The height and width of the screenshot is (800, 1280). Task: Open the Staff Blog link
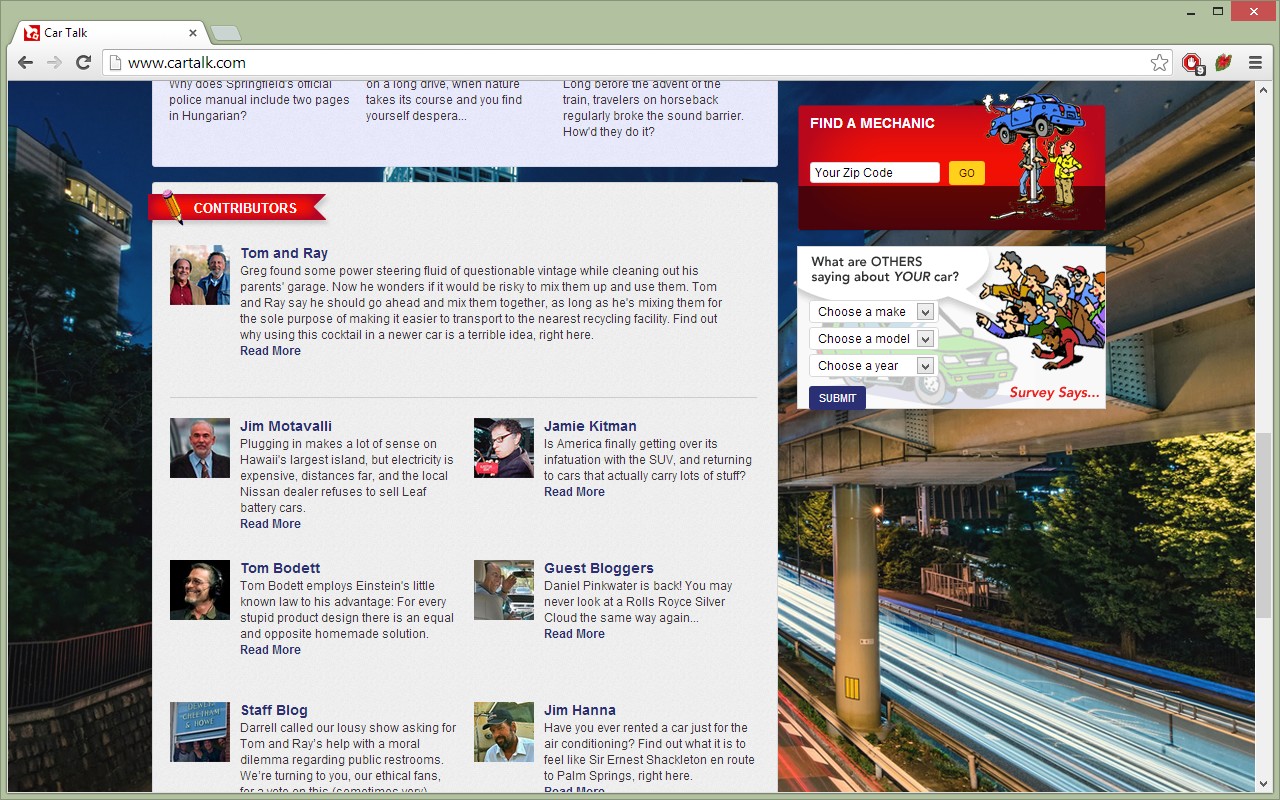pyautogui.click(x=274, y=710)
